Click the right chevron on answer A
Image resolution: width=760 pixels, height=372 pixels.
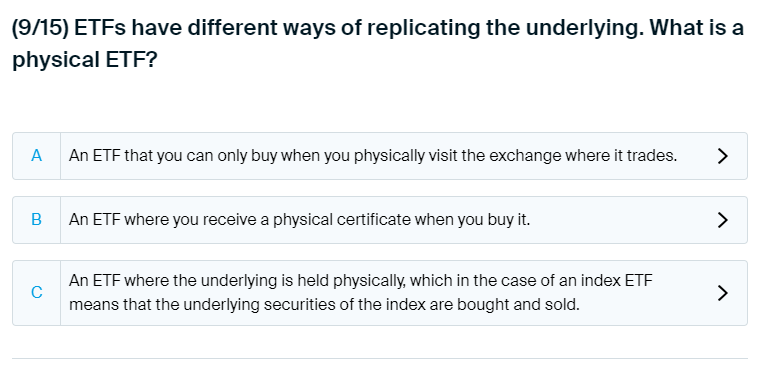(722, 156)
